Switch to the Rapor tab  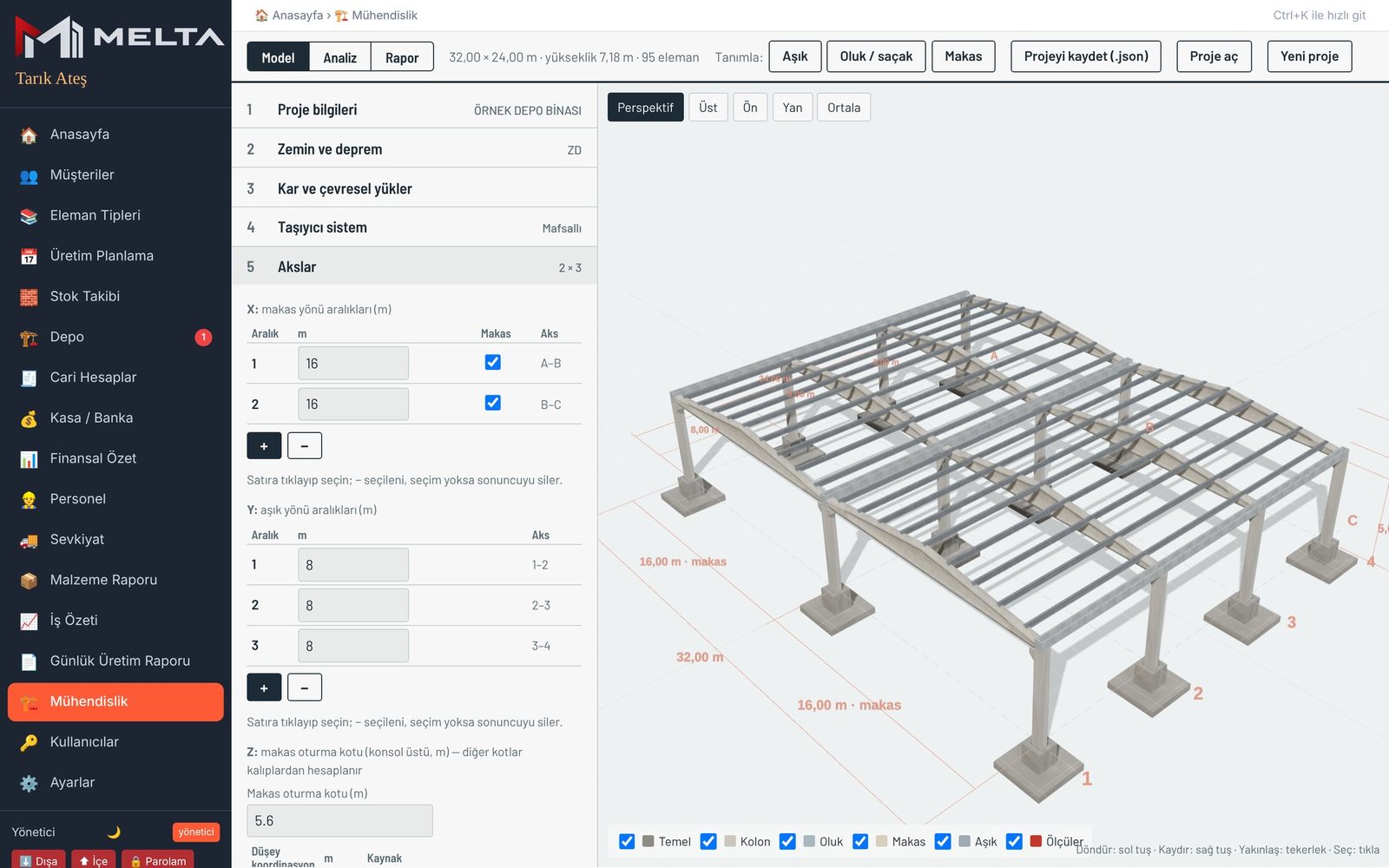click(402, 57)
